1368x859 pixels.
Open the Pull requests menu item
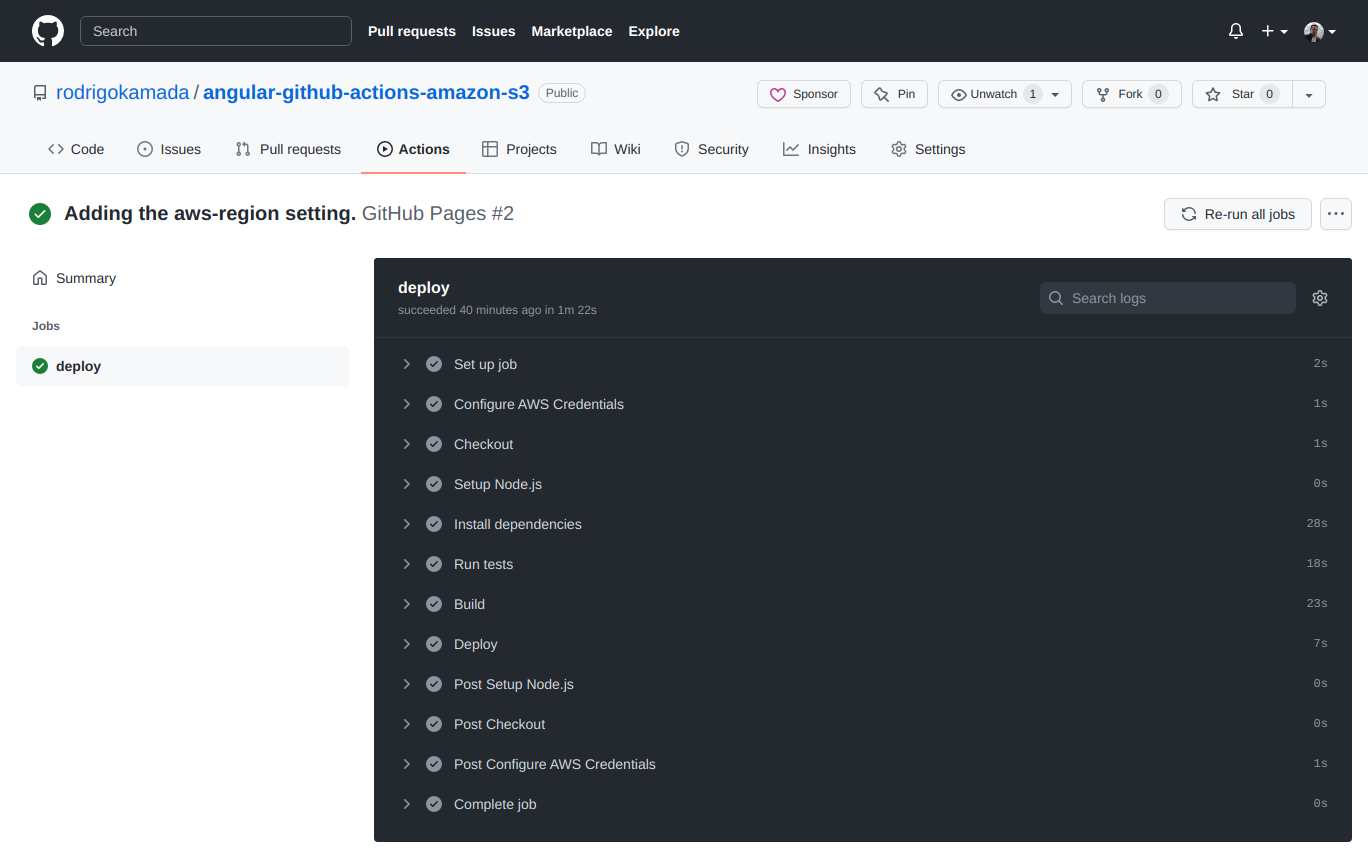pos(411,31)
